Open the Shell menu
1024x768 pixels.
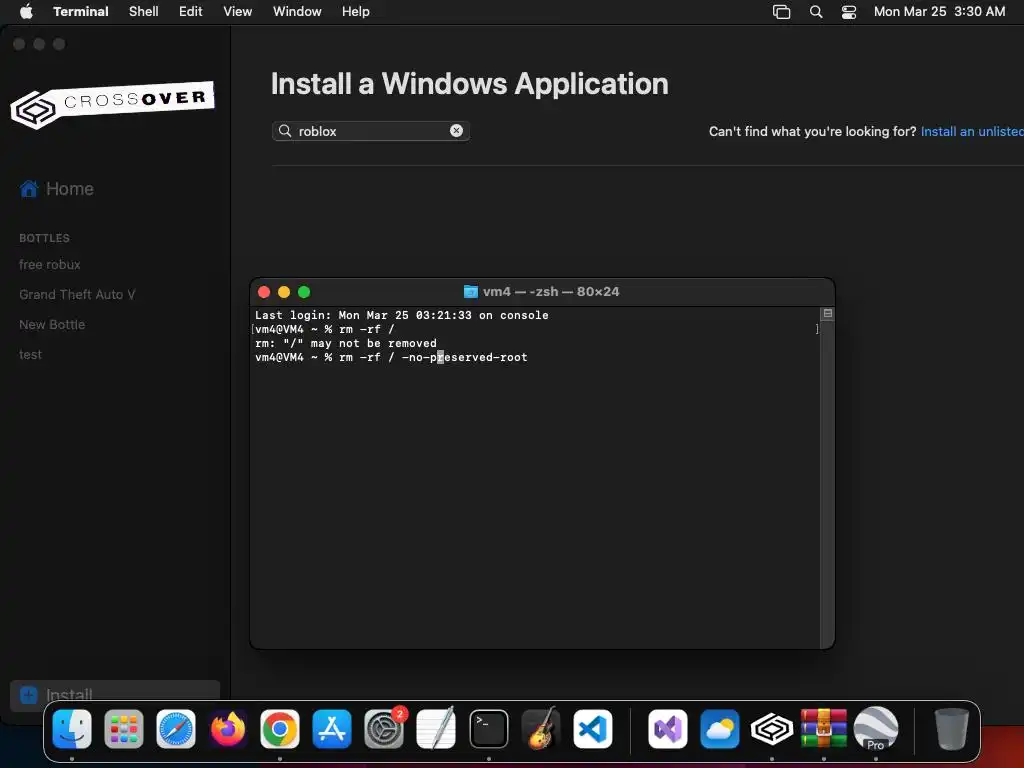coord(144,11)
